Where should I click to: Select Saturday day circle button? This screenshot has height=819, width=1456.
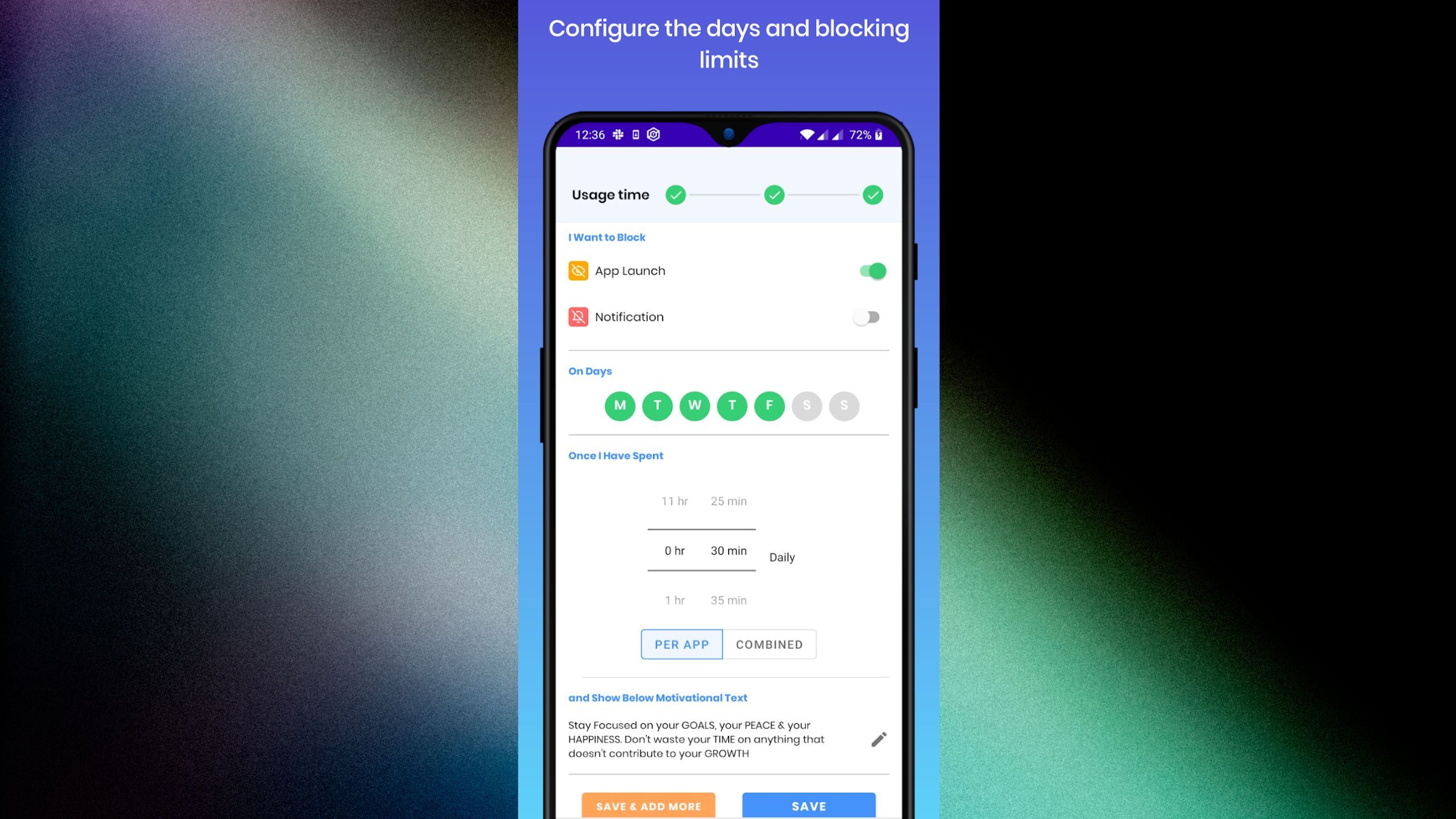click(806, 405)
